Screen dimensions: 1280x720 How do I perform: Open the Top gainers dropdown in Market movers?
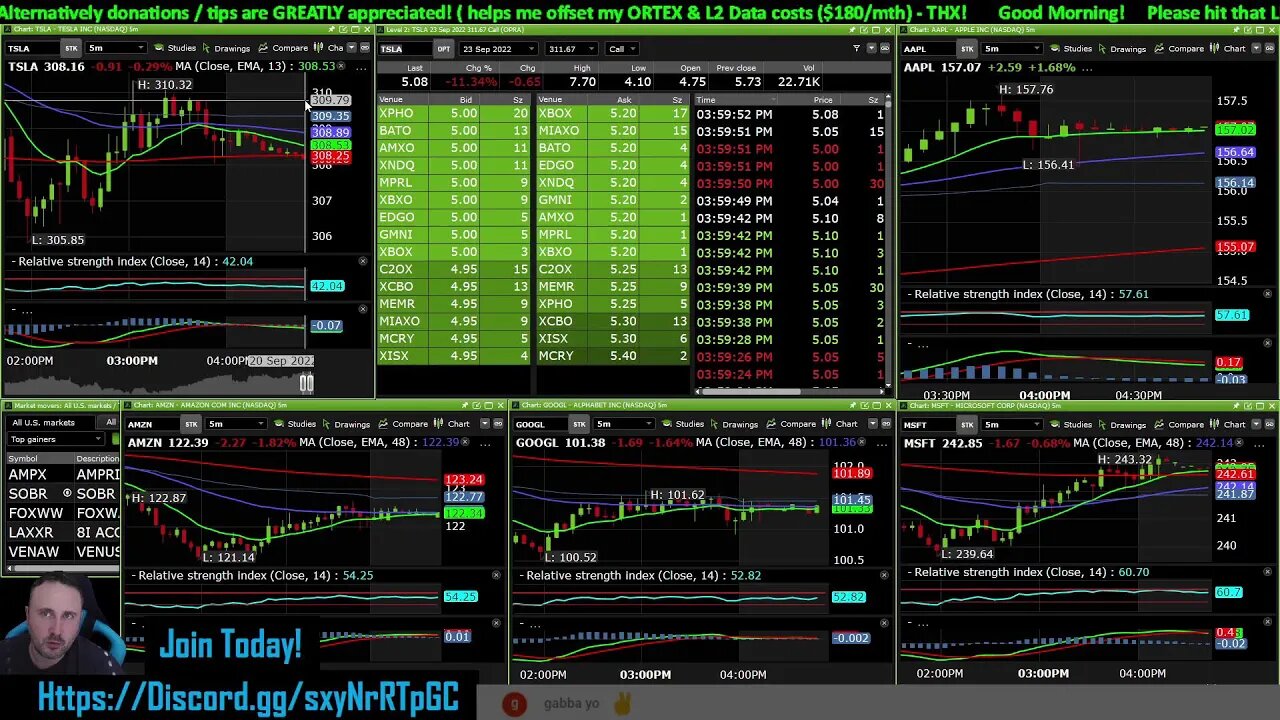coord(56,439)
